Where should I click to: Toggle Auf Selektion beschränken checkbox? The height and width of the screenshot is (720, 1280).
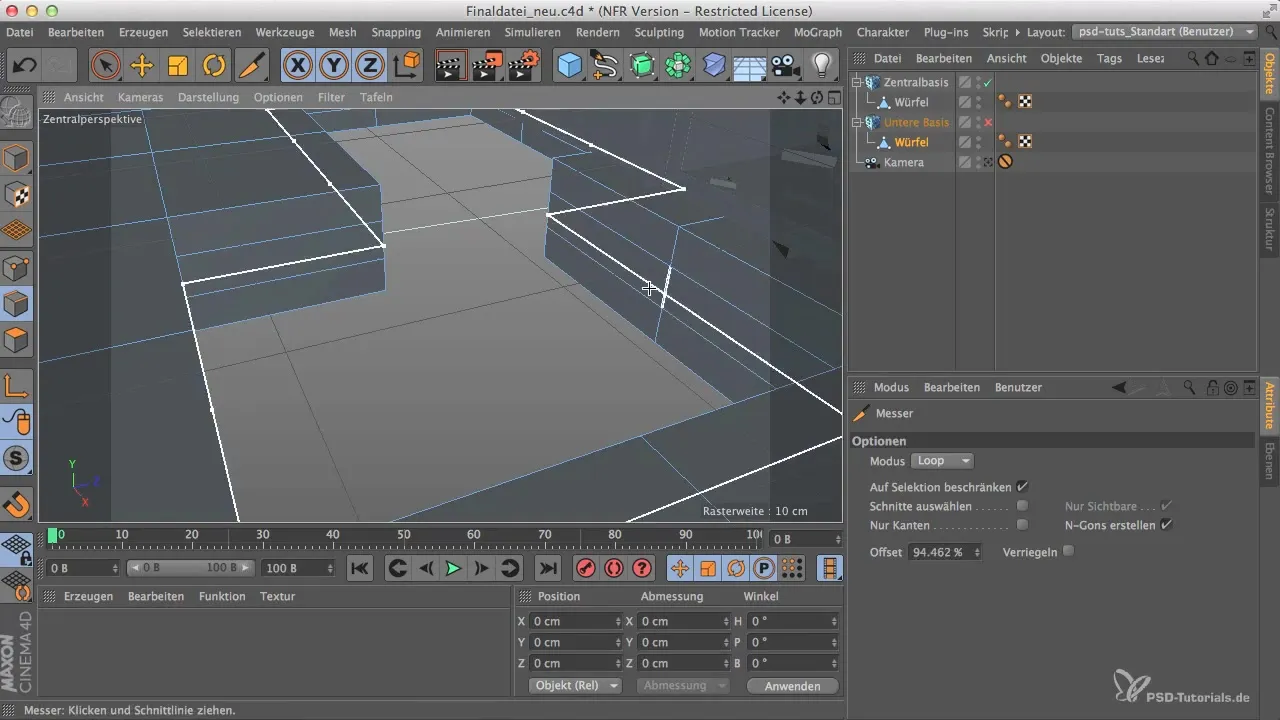click(x=1022, y=486)
